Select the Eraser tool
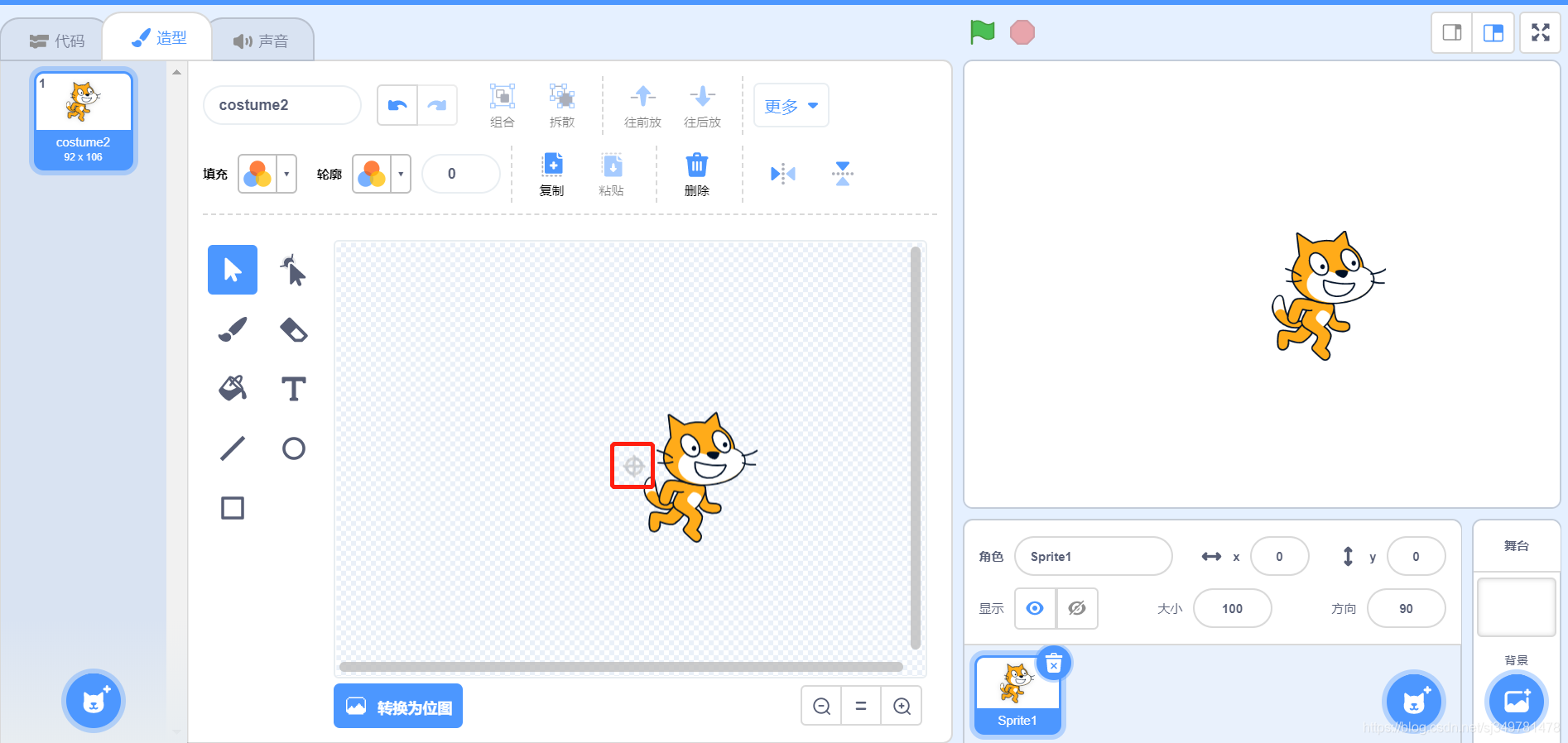The image size is (1568, 743). [293, 329]
